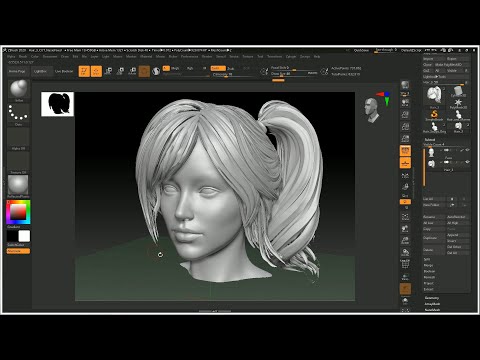Image resolution: width=480 pixels, height=360 pixels.
Task: Click the orange Alternate button
Action: (18, 251)
